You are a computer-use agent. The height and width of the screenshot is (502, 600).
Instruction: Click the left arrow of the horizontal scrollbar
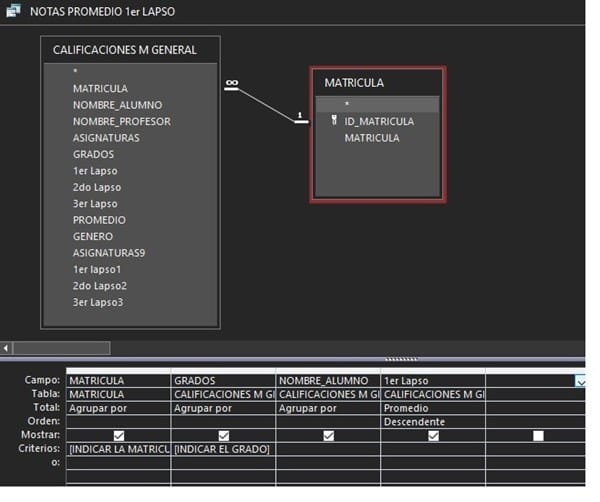pos(6,348)
